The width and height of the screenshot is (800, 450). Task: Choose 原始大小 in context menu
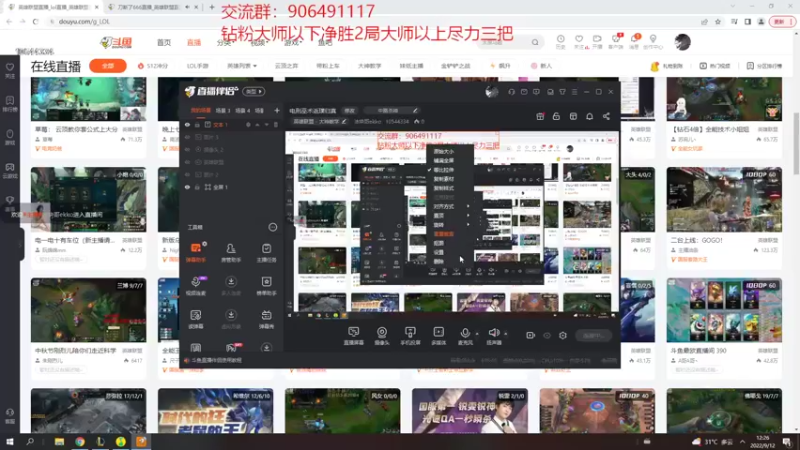(443, 152)
